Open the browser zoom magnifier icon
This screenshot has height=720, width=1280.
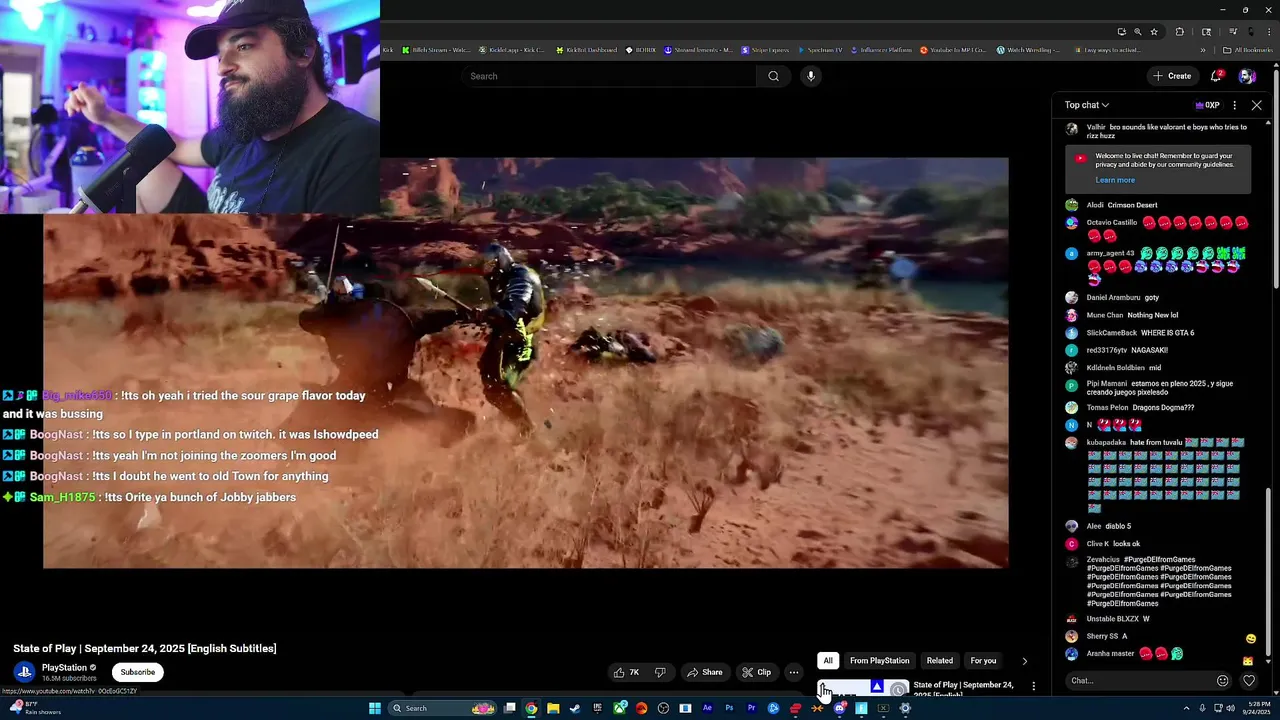click(1138, 32)
